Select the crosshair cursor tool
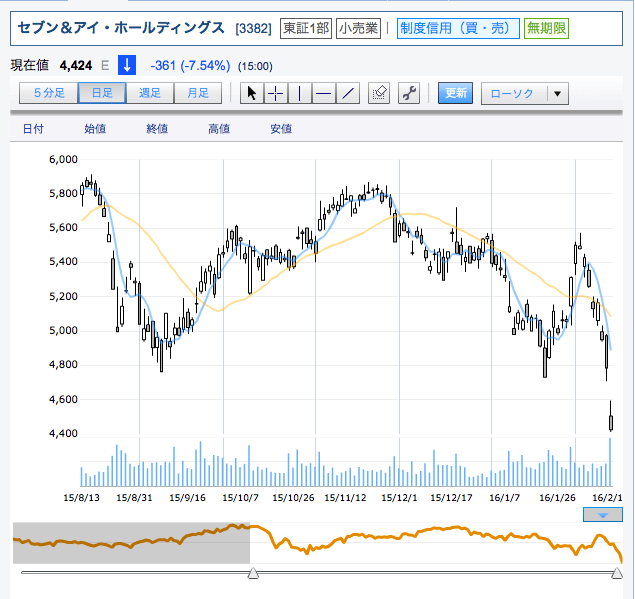This screenshot has width=635, height=599. (x=276, y=94)
